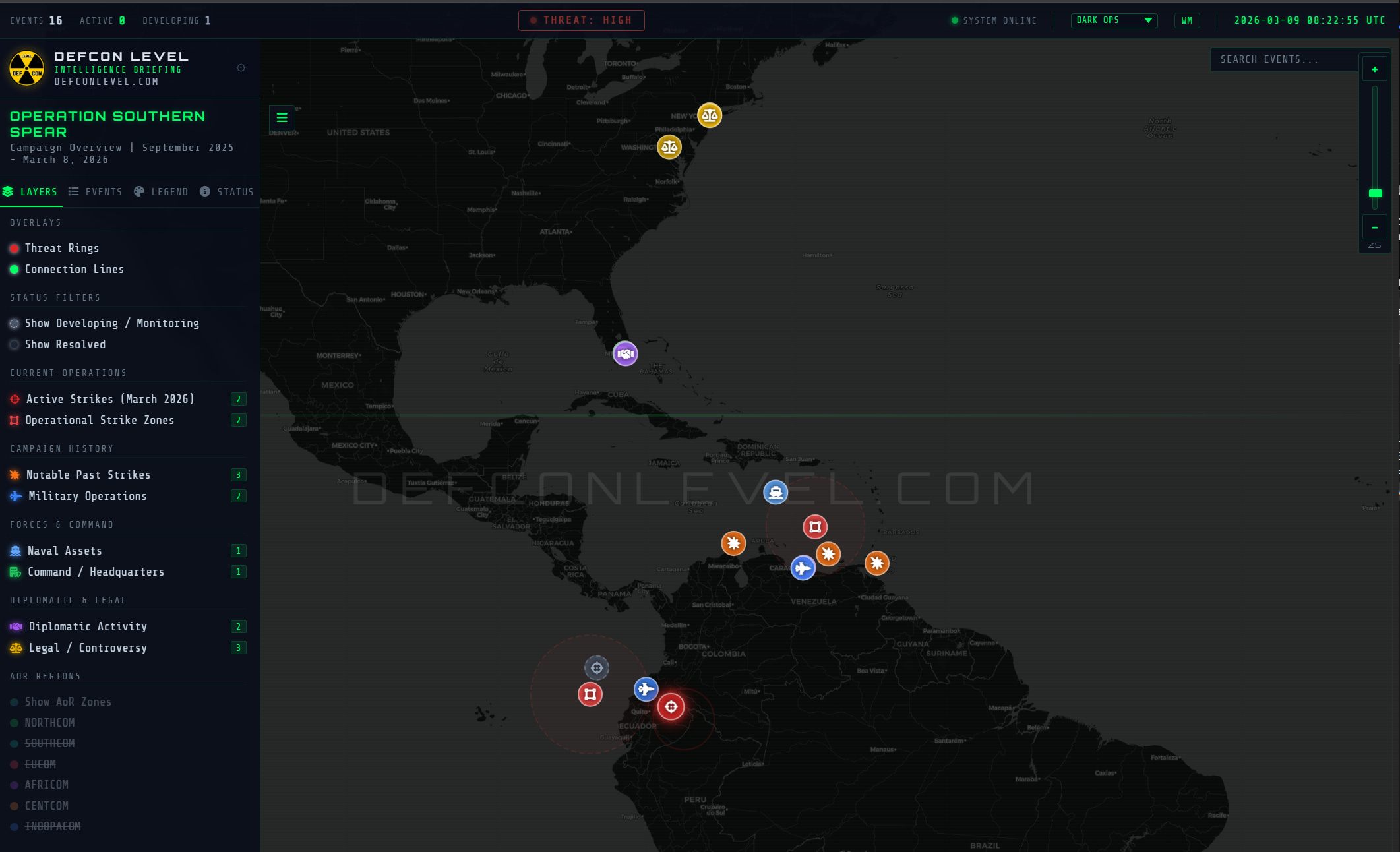Expand the Naval Assets layer group
1400x852 pixels.
pyautogui.click(x=65, y=551)
